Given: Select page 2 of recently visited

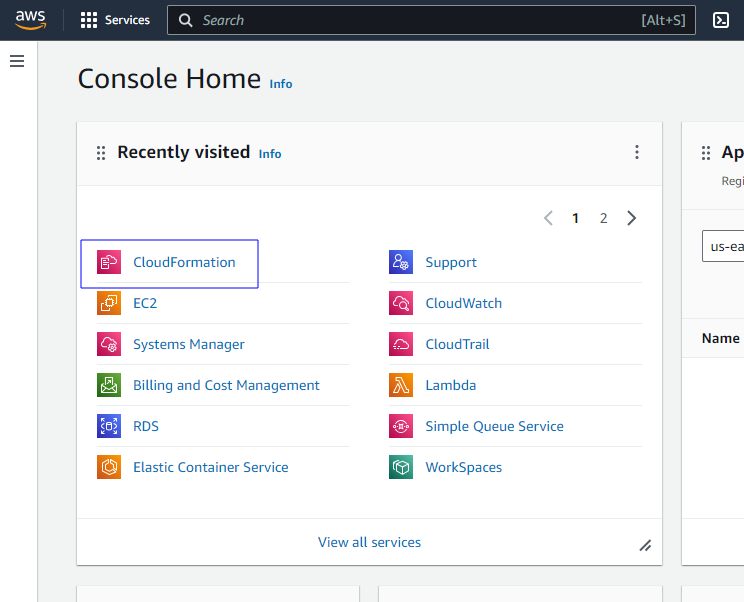Looking at the screenshot, I should (x=603, y=218).
